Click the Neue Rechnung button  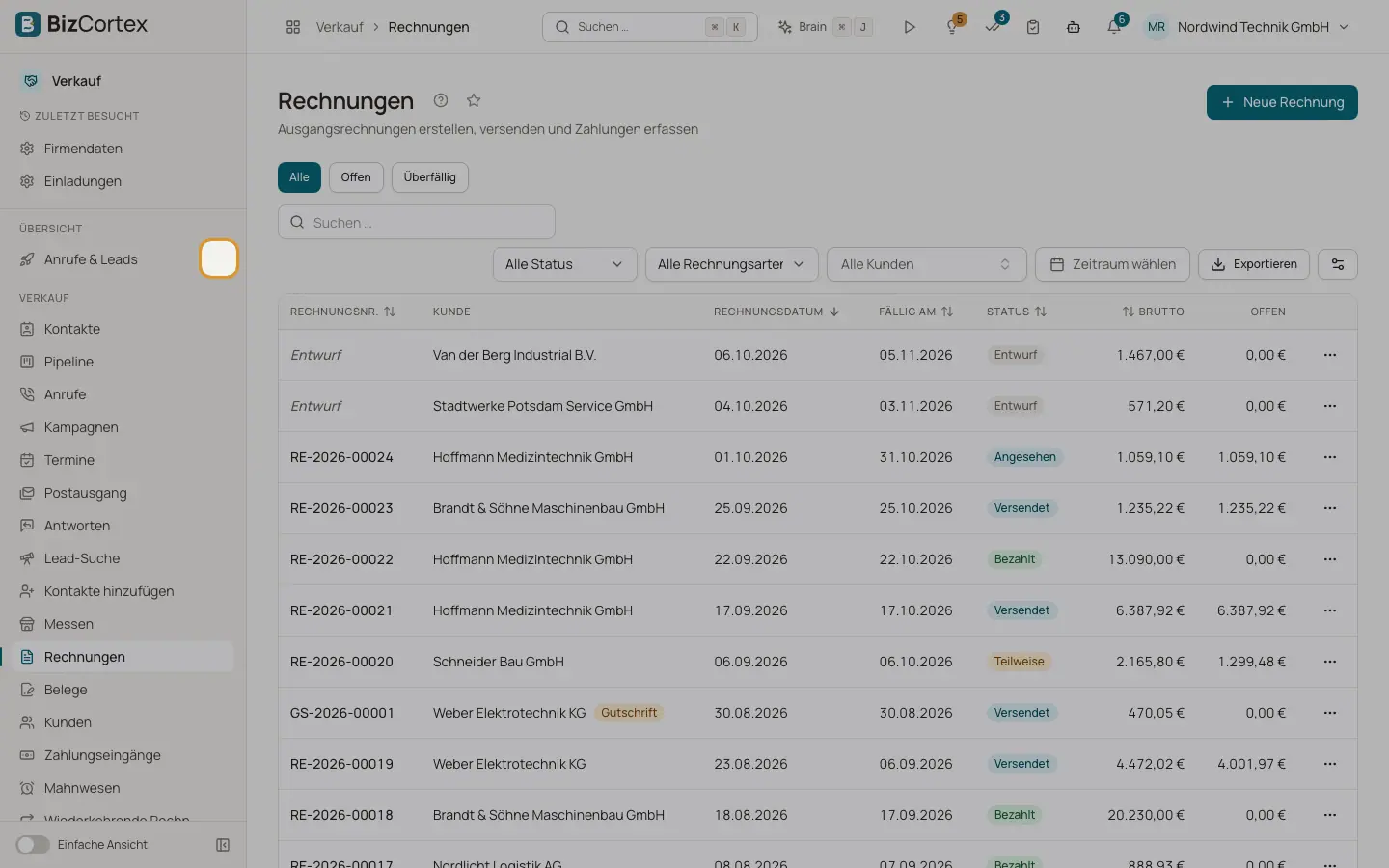1282,102
